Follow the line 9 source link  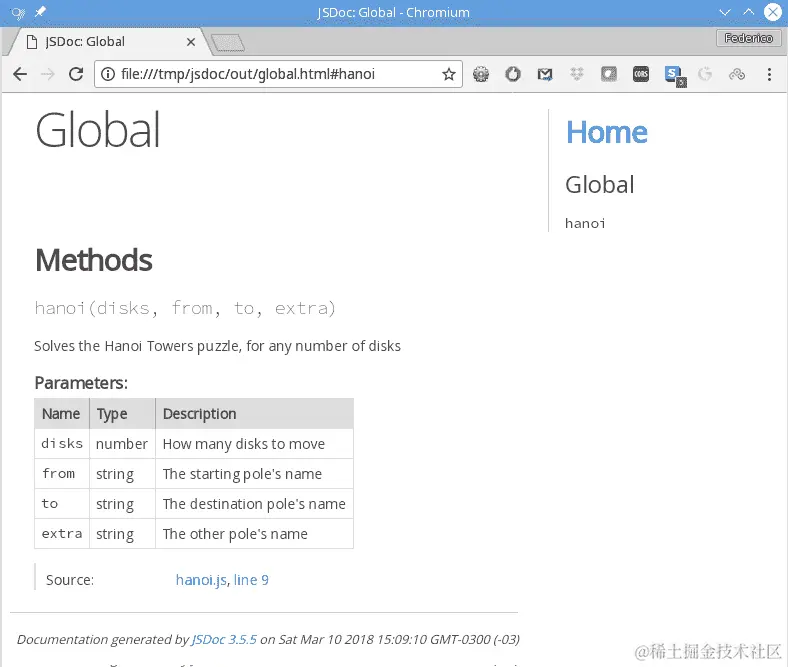coord(251,580)
